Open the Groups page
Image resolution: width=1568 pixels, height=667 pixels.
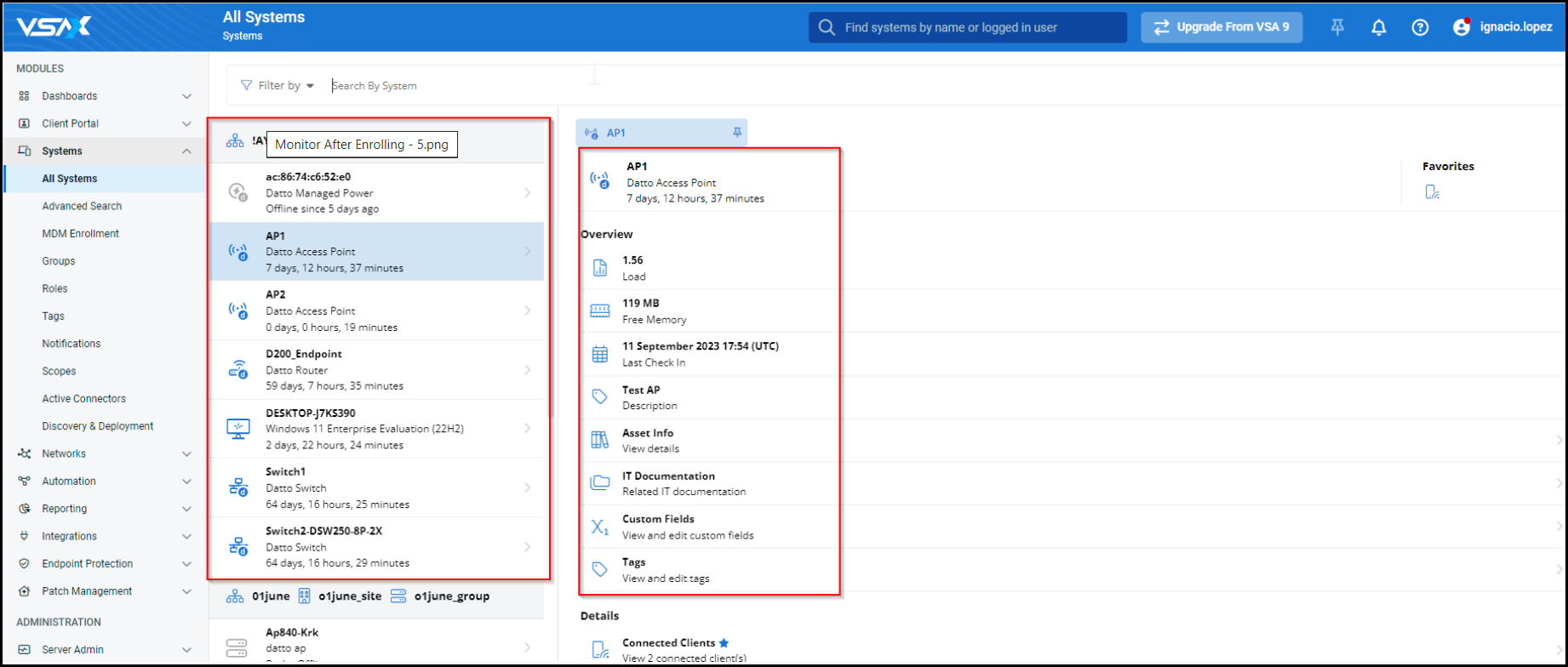[x=59, y=261]
